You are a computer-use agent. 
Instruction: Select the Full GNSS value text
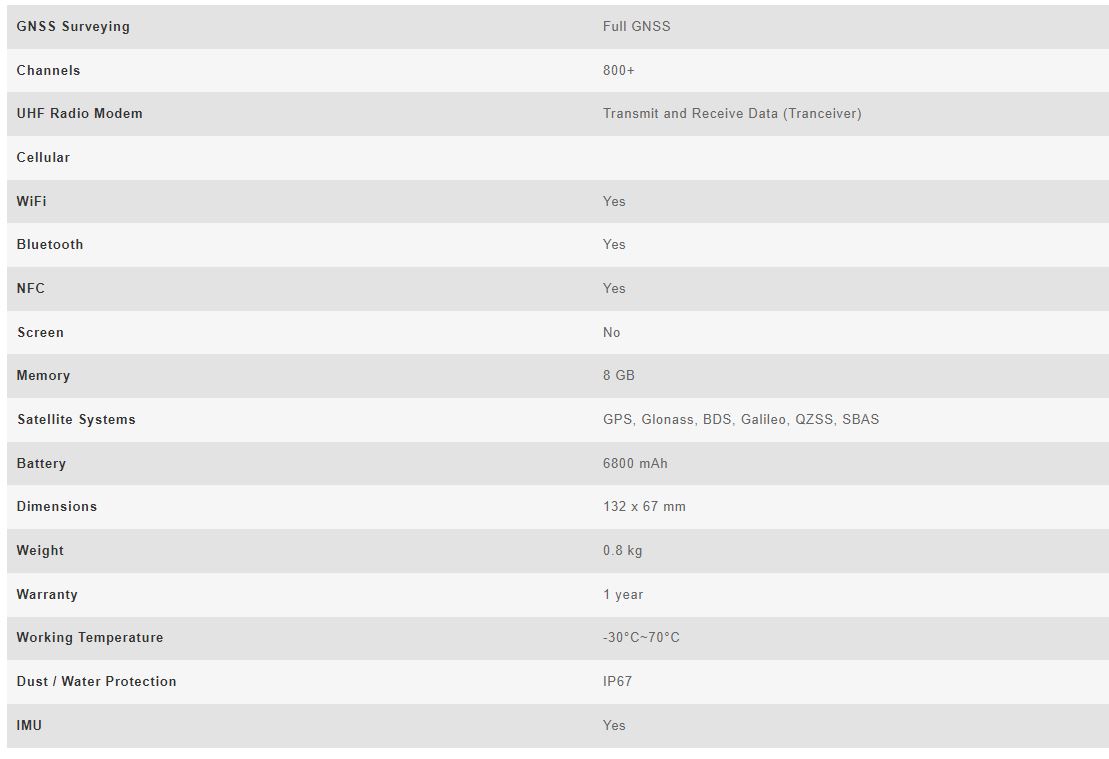point(636,27)
